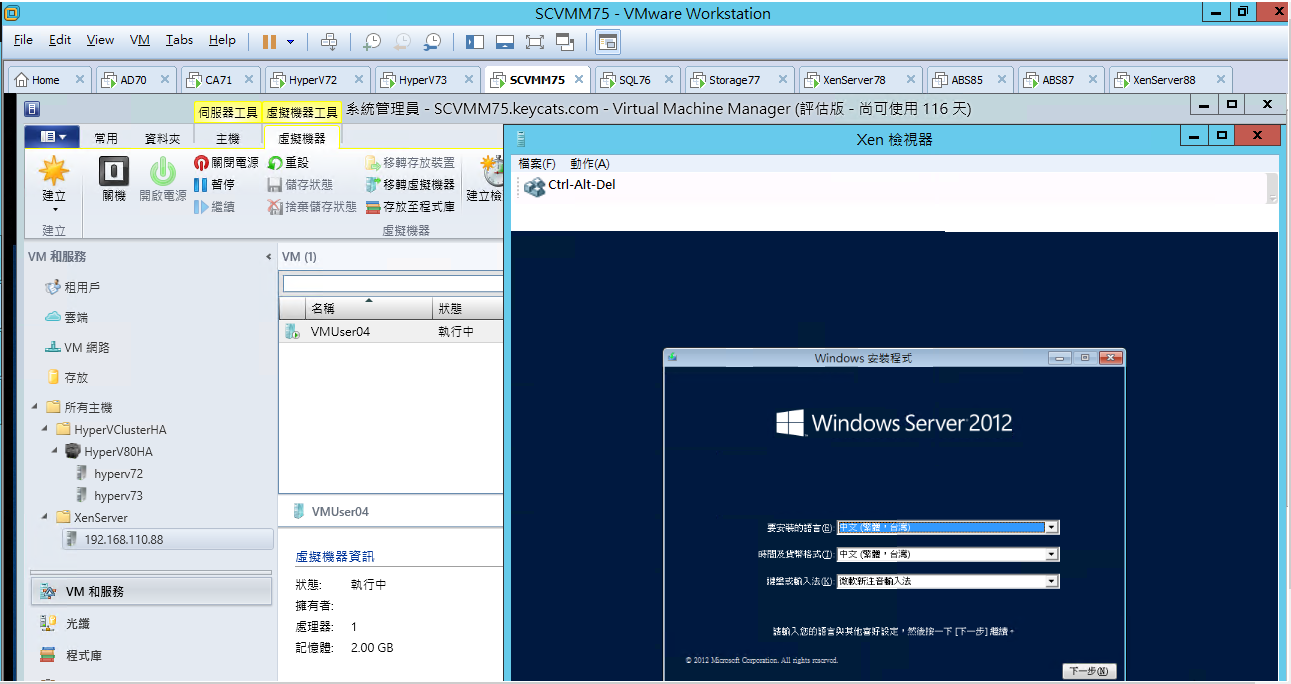The width and height of the screenshot is (1291, 684).
Task: Open the VMware VM menu
Action: (140, 40)
